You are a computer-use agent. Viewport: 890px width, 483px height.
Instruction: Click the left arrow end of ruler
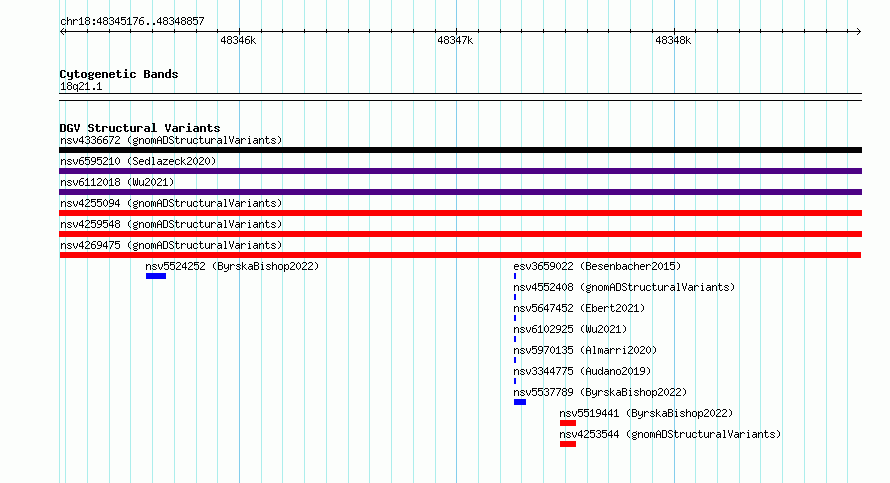(x=62, y=31)
